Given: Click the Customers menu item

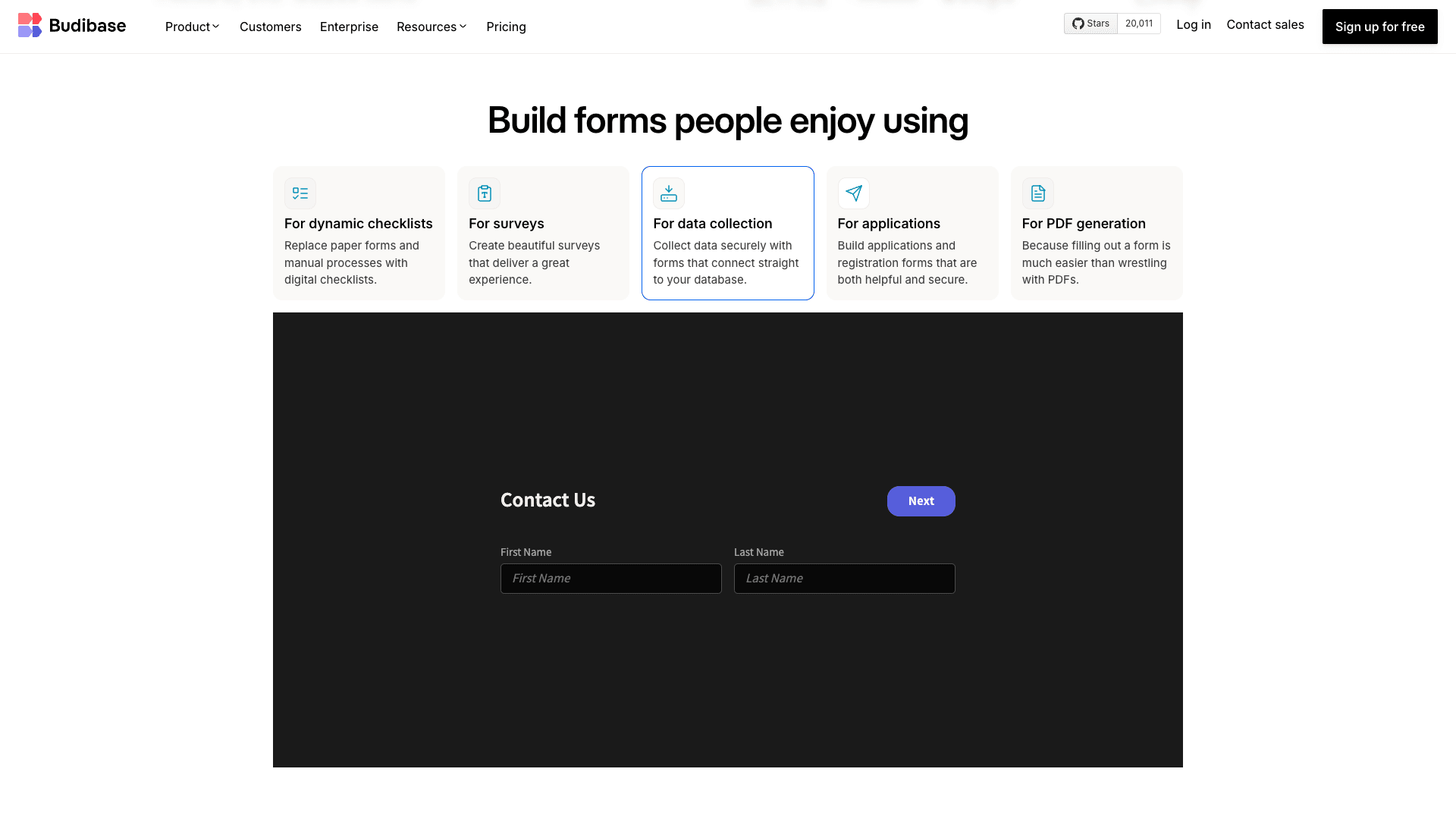Looking at the screenshot, I should click(x=270, y=26).
